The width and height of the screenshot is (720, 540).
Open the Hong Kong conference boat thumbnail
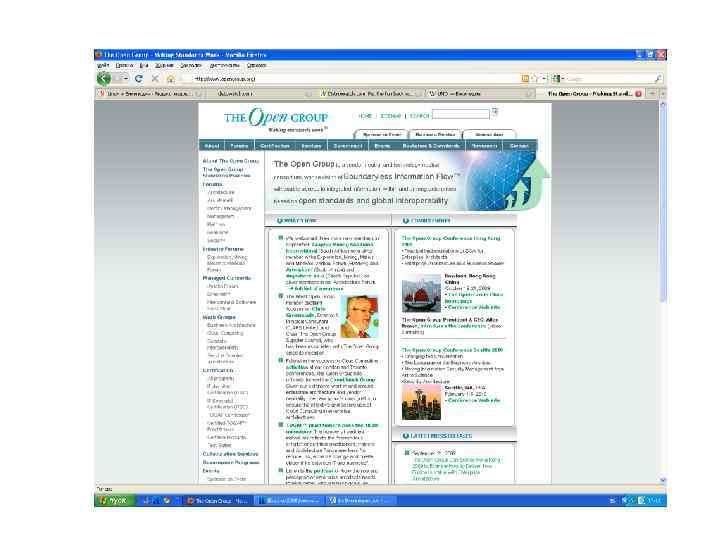[421, 294]
